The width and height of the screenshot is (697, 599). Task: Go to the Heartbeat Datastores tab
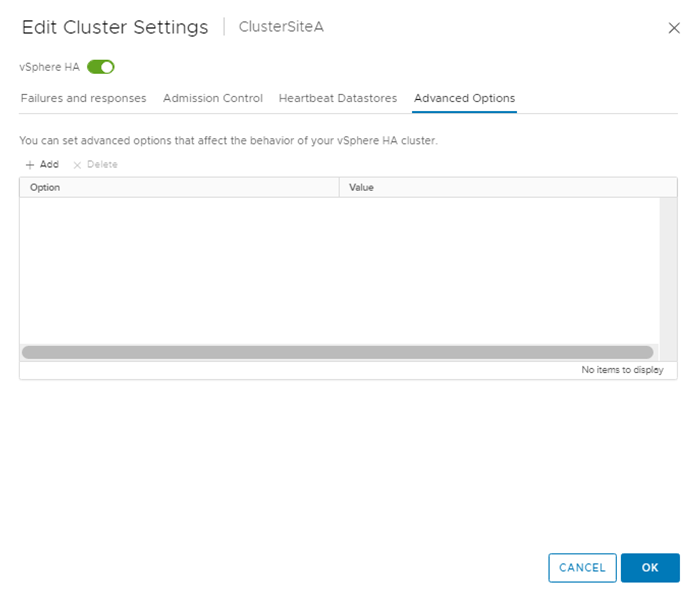337,98
